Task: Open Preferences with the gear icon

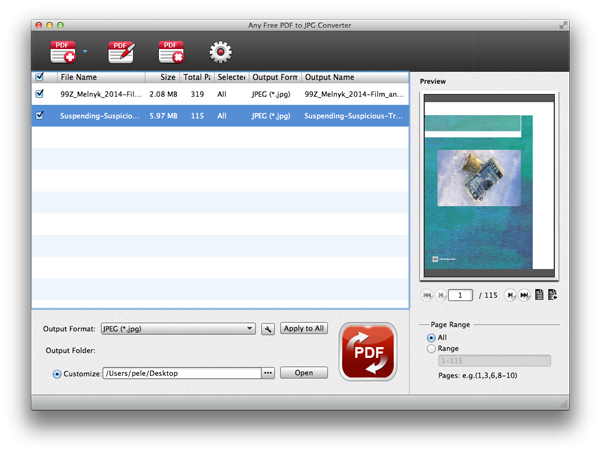Action: point(220,52)
